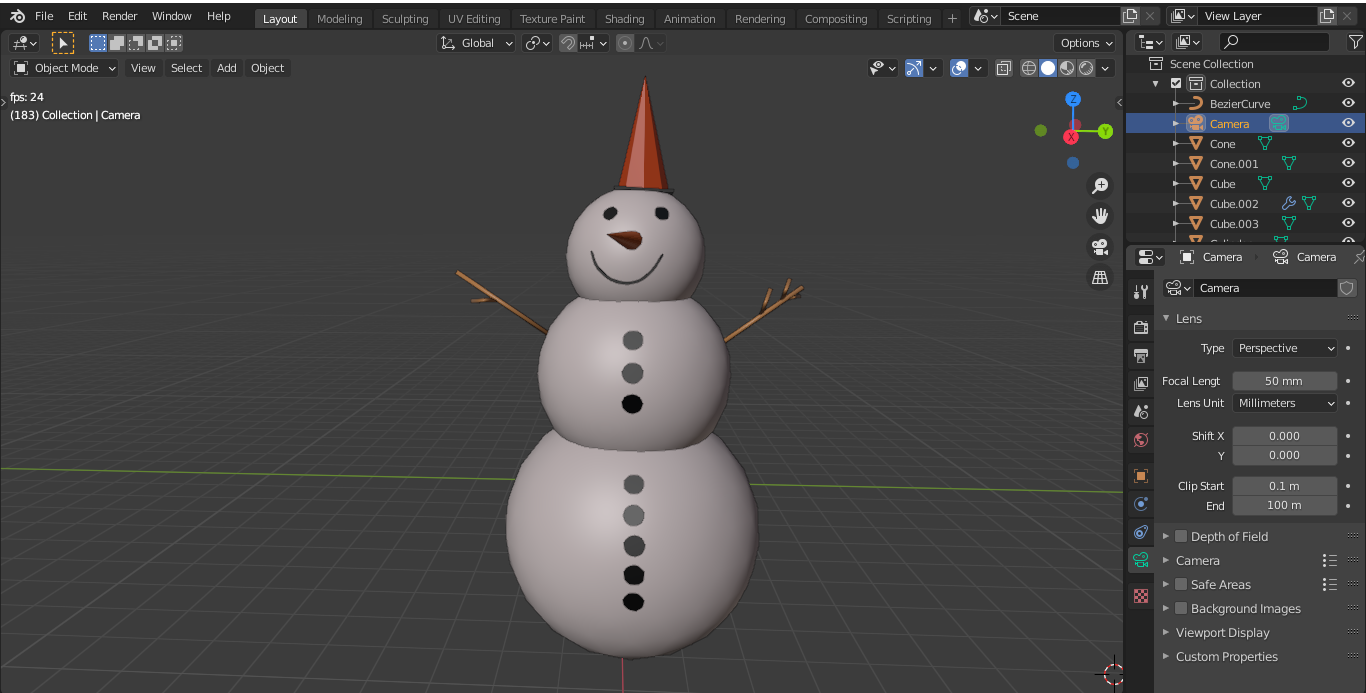Switch to Modeling workspace tab
Viewport: 1366px width, 693px height.
[x=340, y=19]
